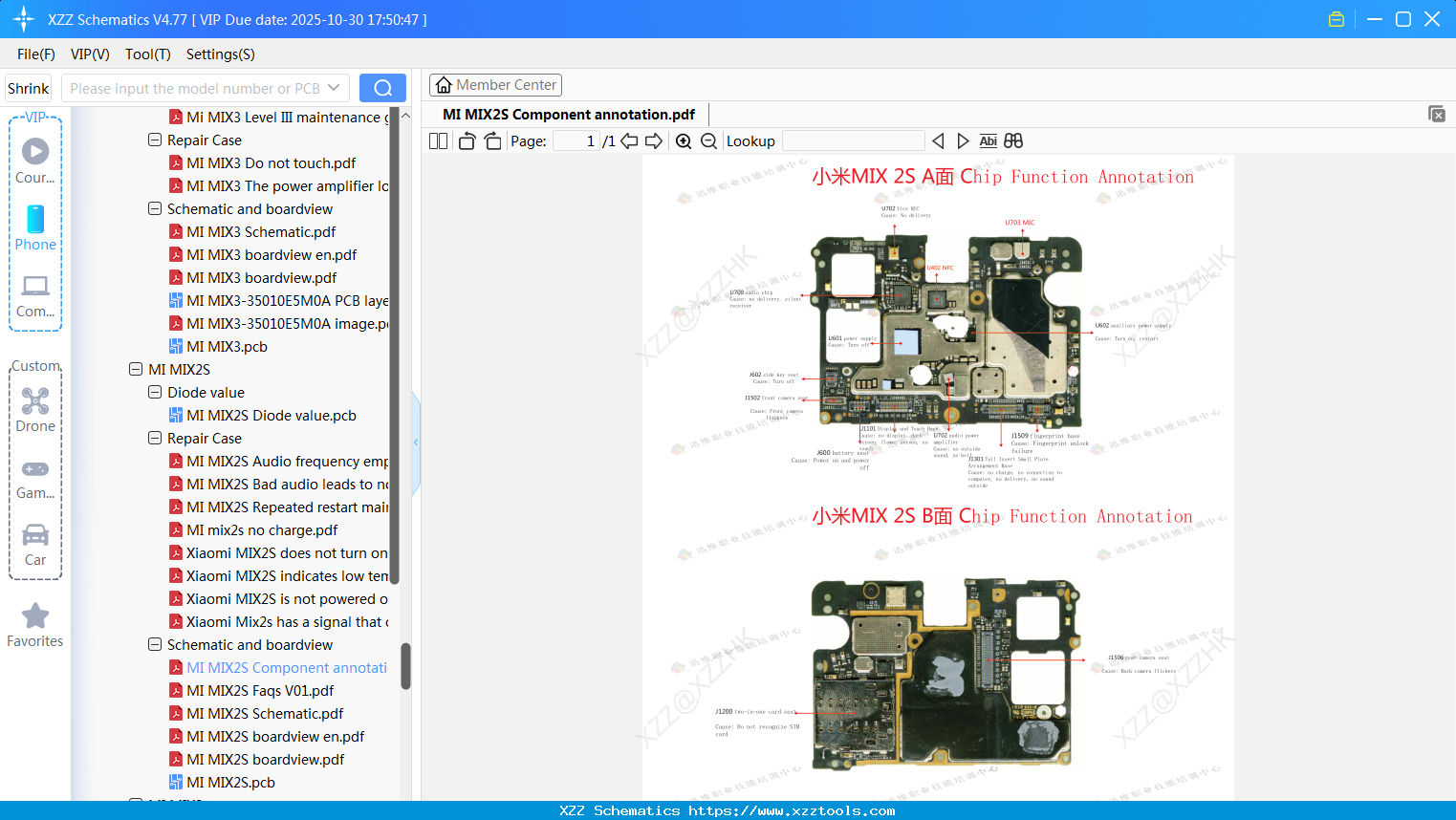The width and height of the screenshot is (1456, 820).
Task: Toggle whole-word search with binoculars icon
Action: click(x=1012, y=140)
